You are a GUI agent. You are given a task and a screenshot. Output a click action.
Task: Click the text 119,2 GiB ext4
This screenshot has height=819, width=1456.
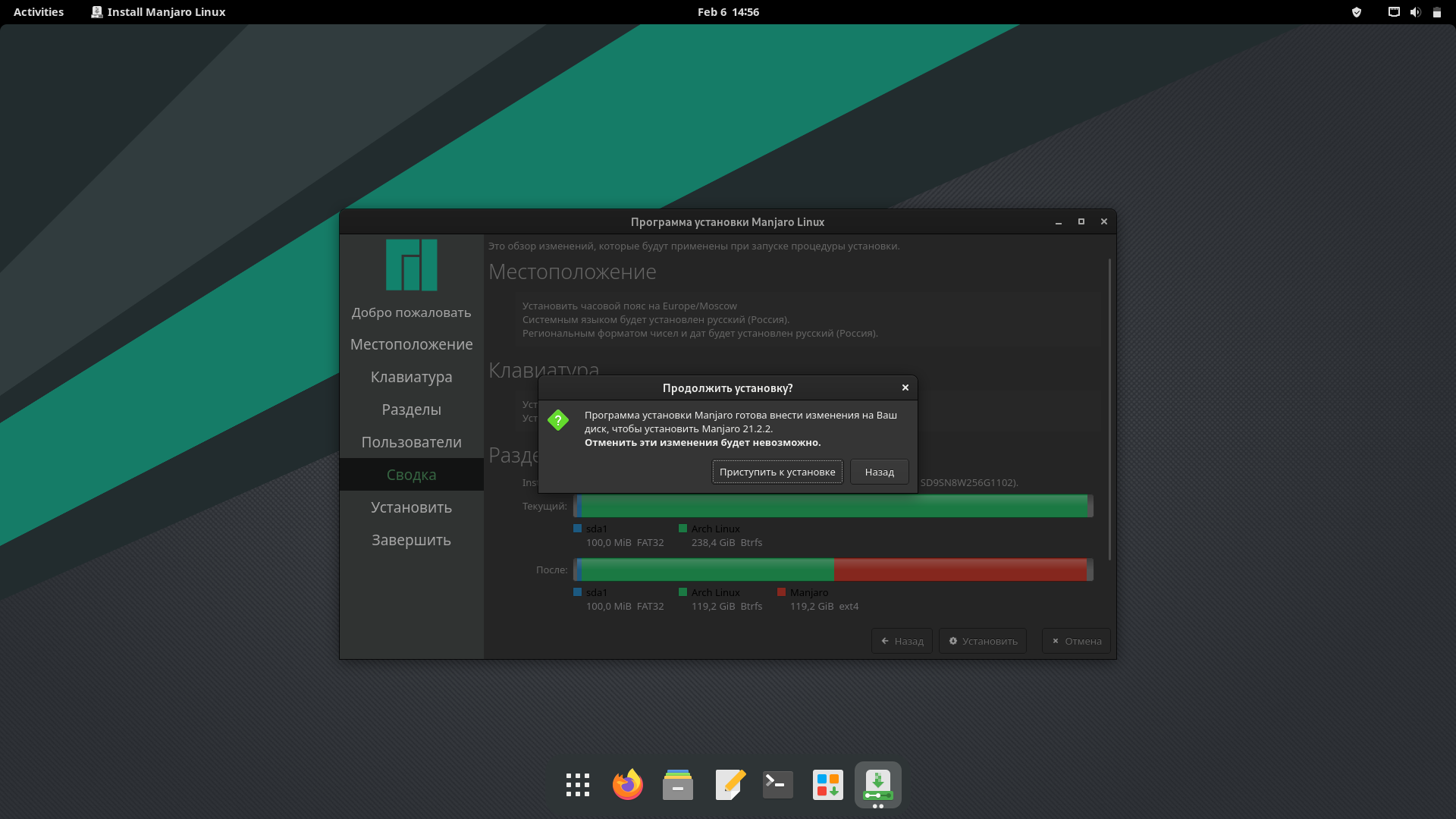coord(824,606)
